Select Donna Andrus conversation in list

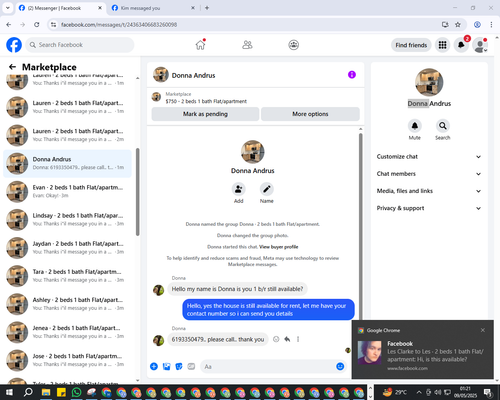(x=67, y=163)
